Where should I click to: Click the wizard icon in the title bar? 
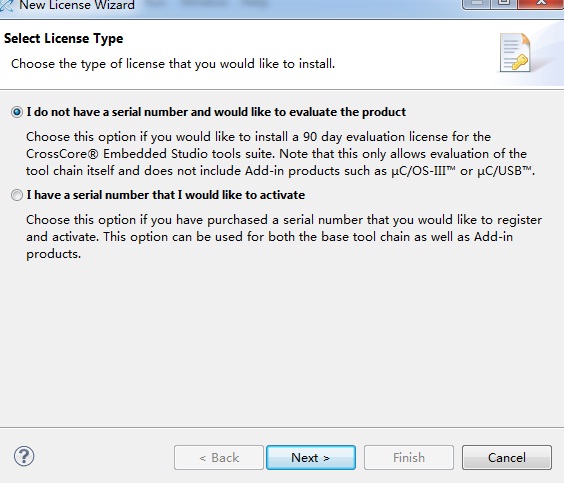pyautogui.click(x=6, y=5)
